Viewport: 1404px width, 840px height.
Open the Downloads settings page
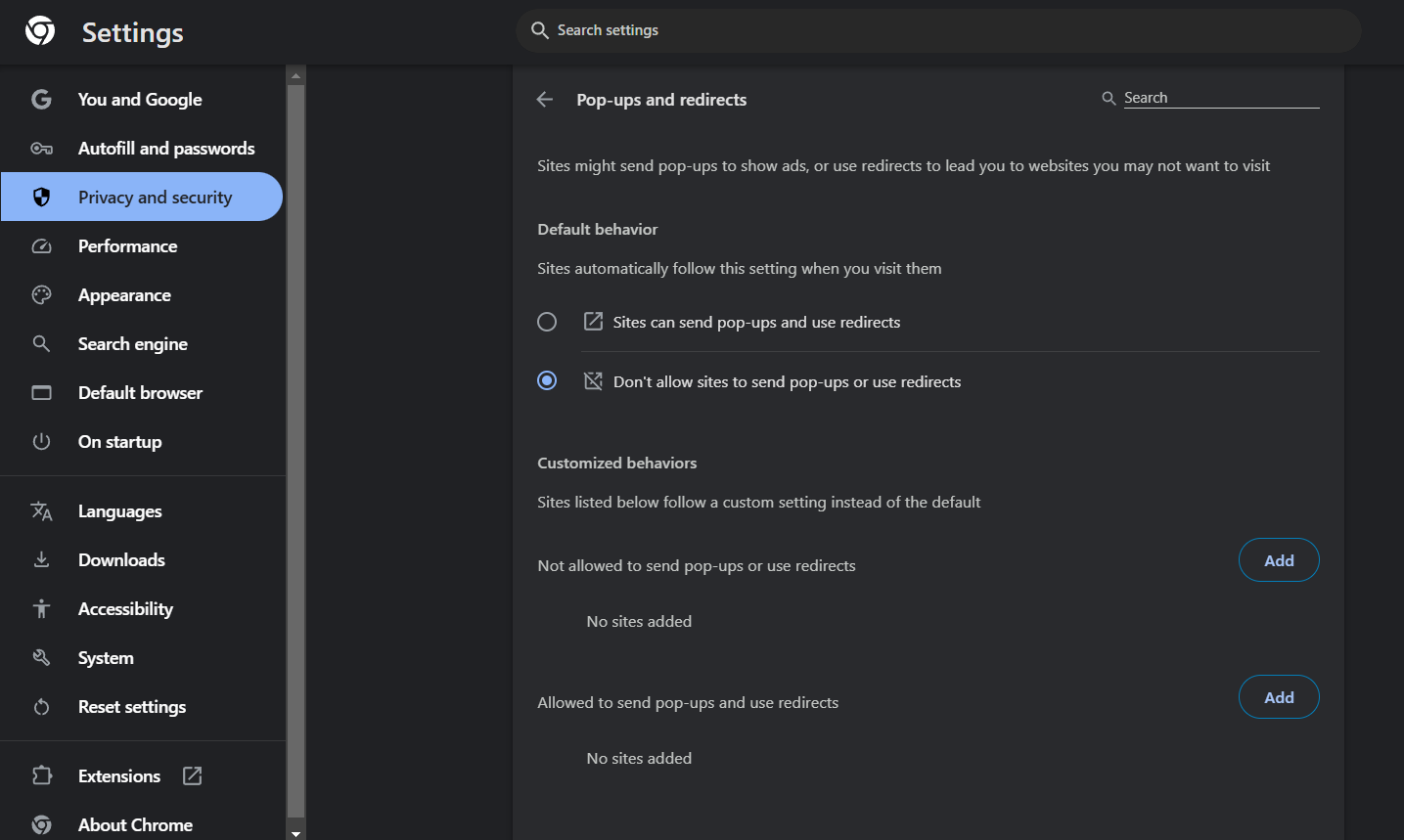pyautogui.click(x=121, y=560)
